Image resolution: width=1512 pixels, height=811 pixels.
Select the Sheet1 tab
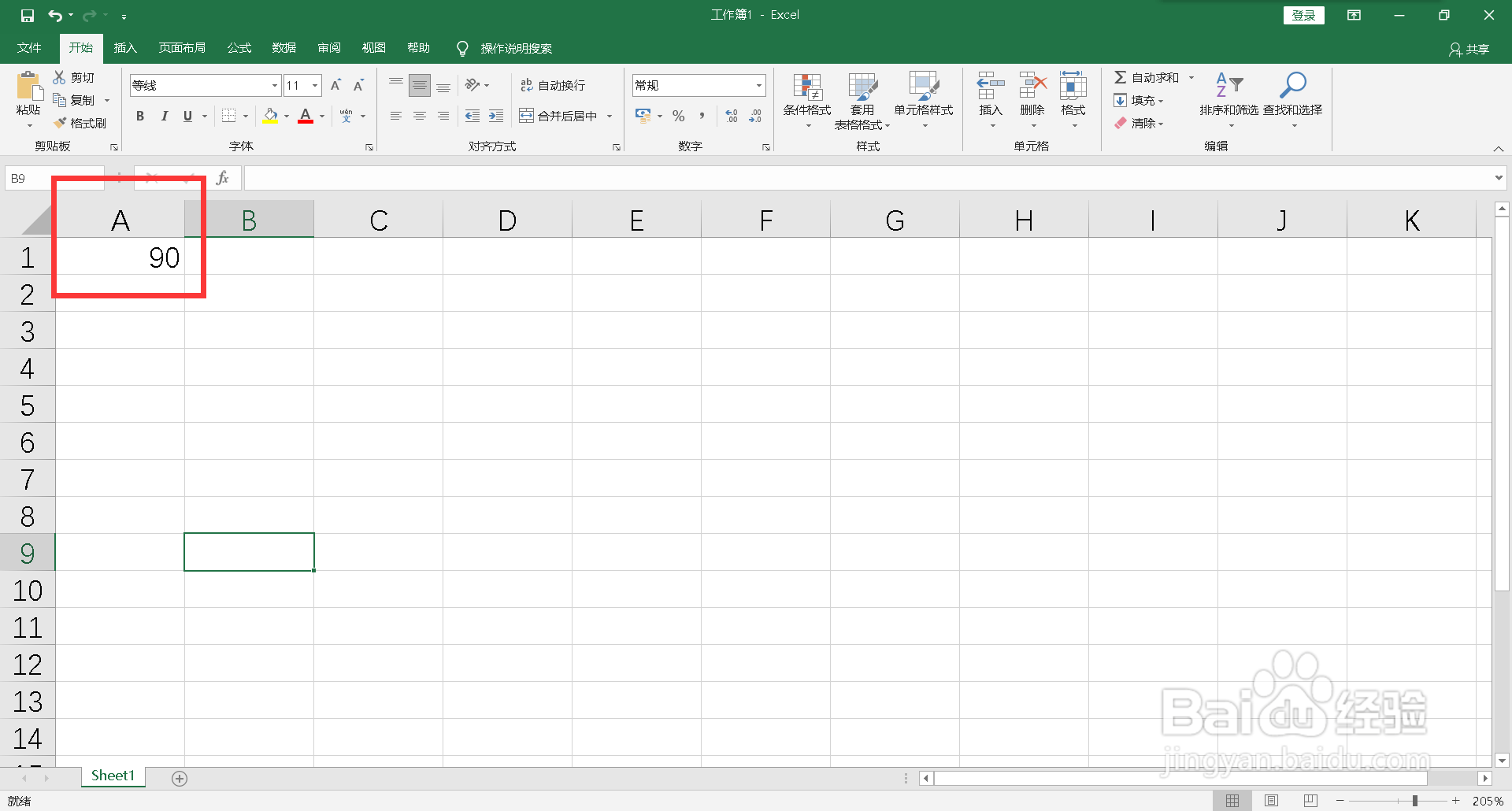pos(113,776)
